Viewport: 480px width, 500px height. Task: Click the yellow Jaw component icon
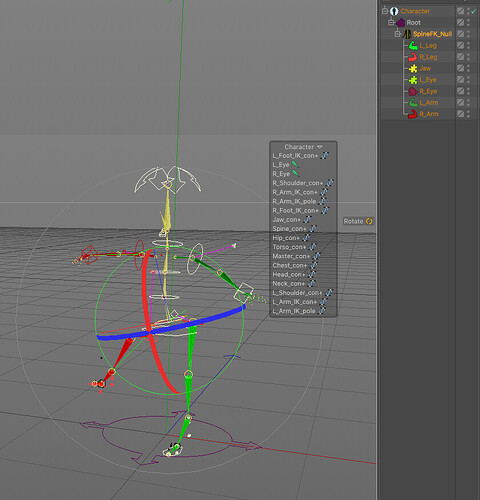[x=413, y=68]
